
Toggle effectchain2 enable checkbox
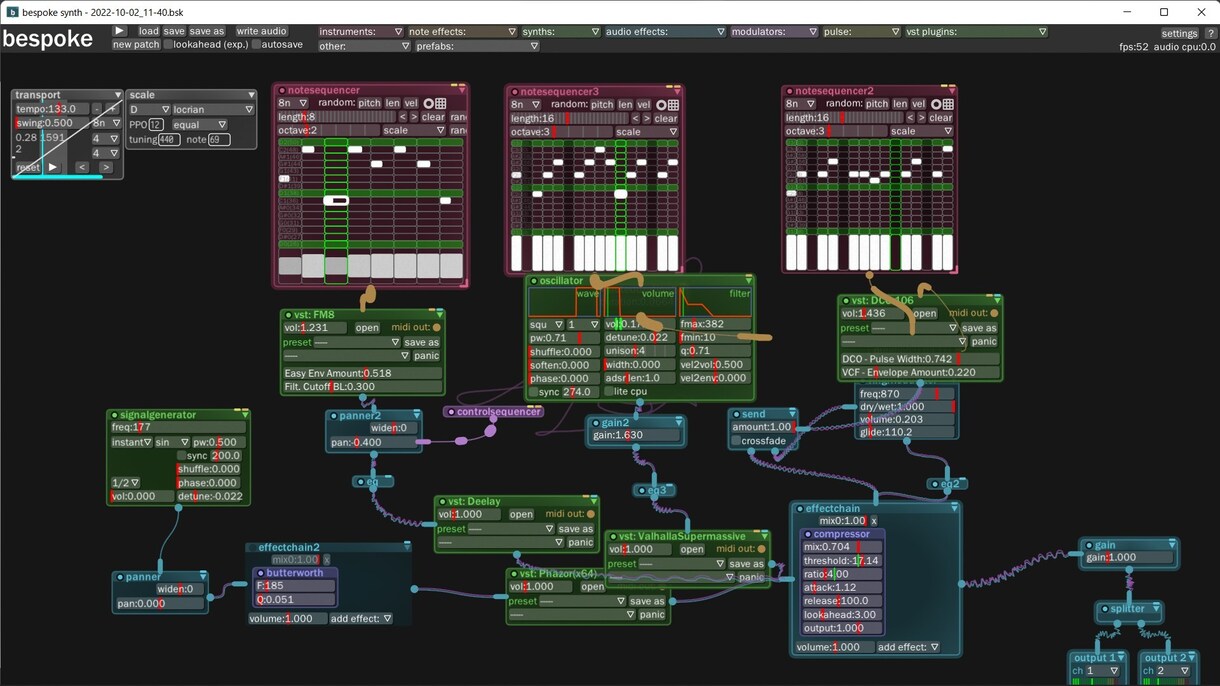[x=252, y=547]
